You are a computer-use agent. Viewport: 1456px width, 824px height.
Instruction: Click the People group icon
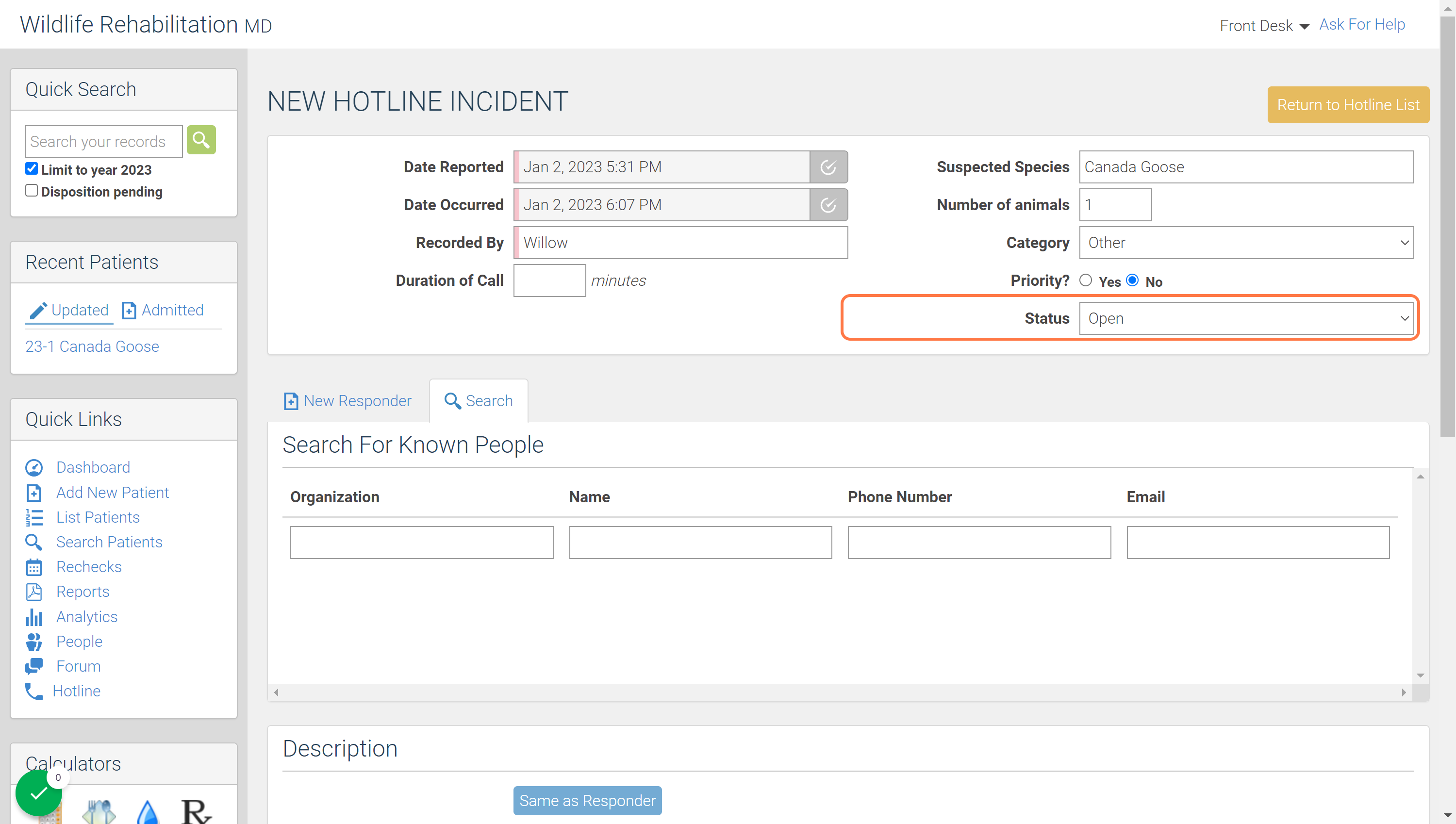[x=34, y=642]
